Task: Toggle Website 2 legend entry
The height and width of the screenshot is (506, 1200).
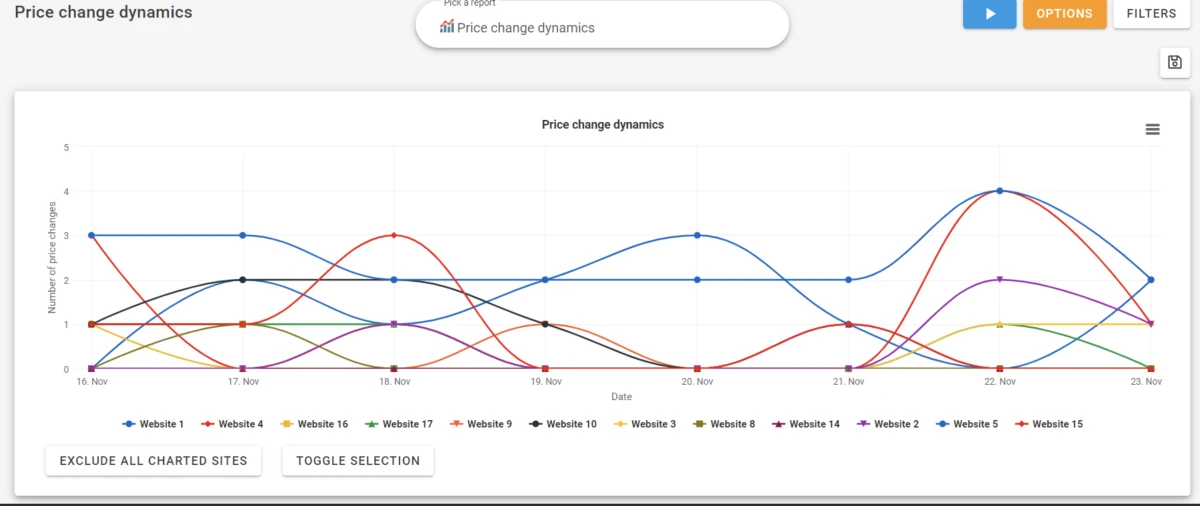Action: (887, 424)
